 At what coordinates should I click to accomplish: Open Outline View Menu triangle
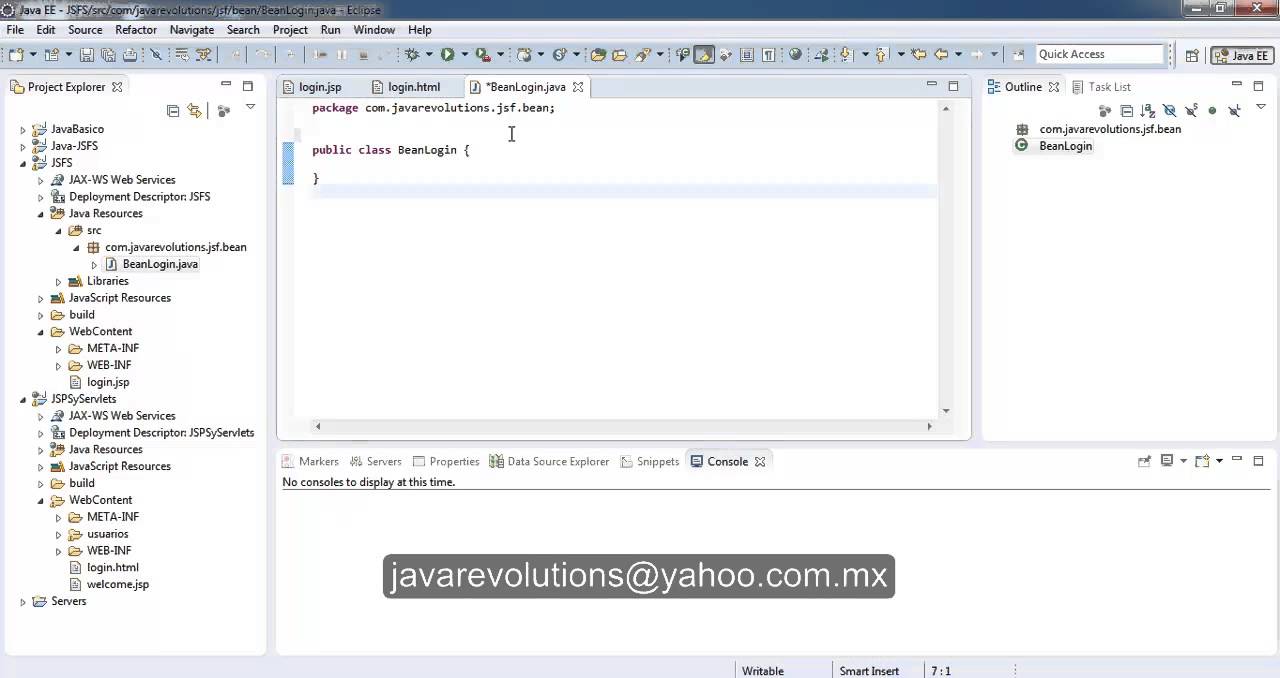click(x=1259, y=108)
